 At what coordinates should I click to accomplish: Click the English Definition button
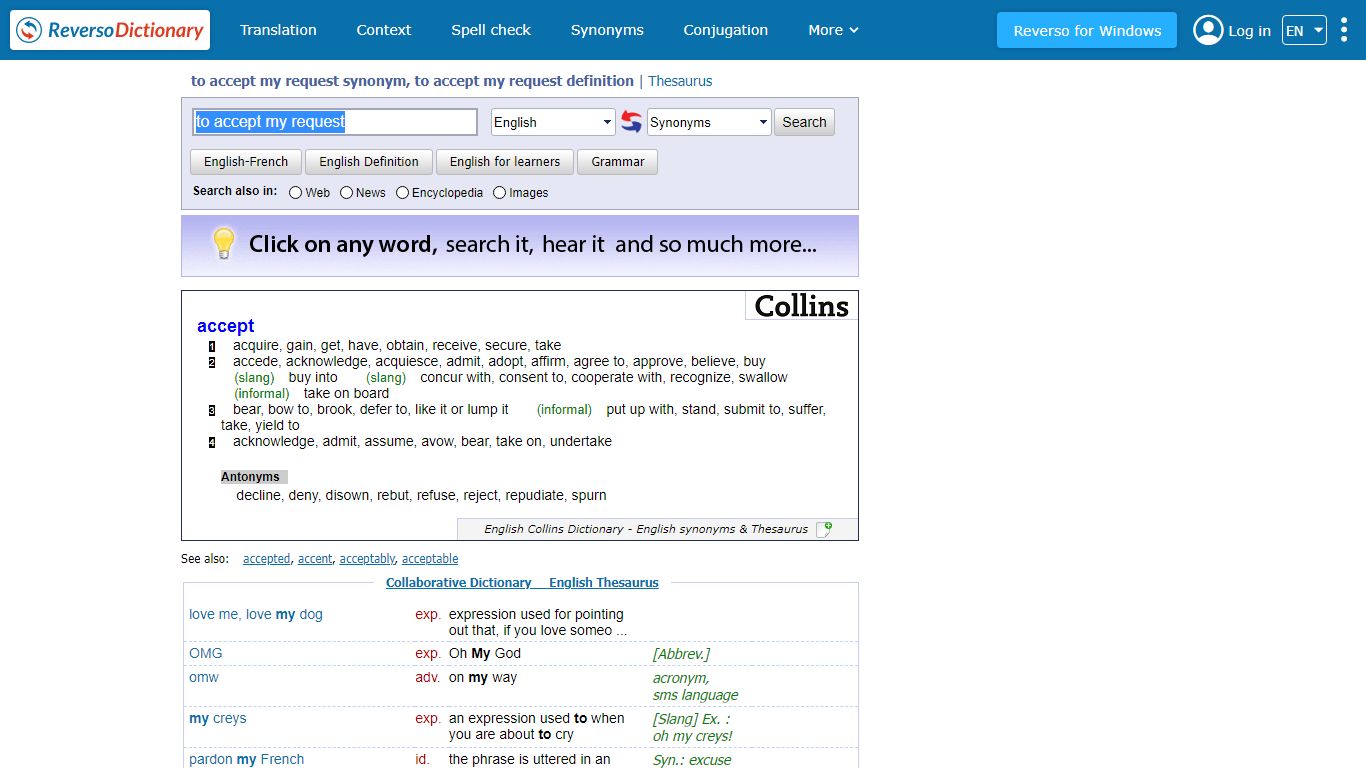click(x=369, y=162)
